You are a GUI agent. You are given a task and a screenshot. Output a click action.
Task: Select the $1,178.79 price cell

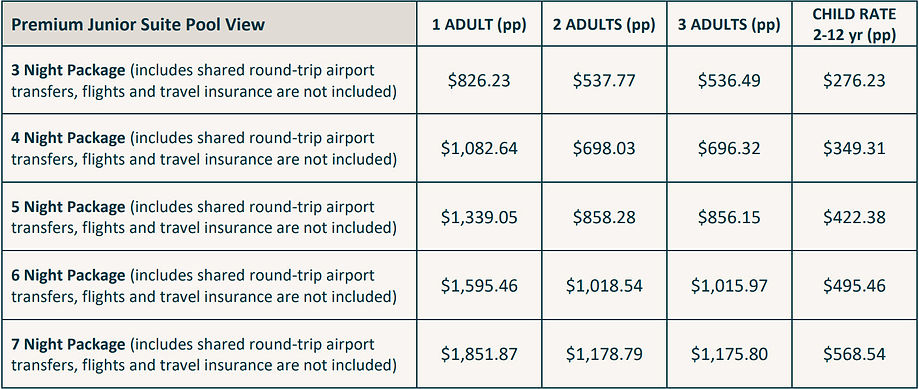604,353
